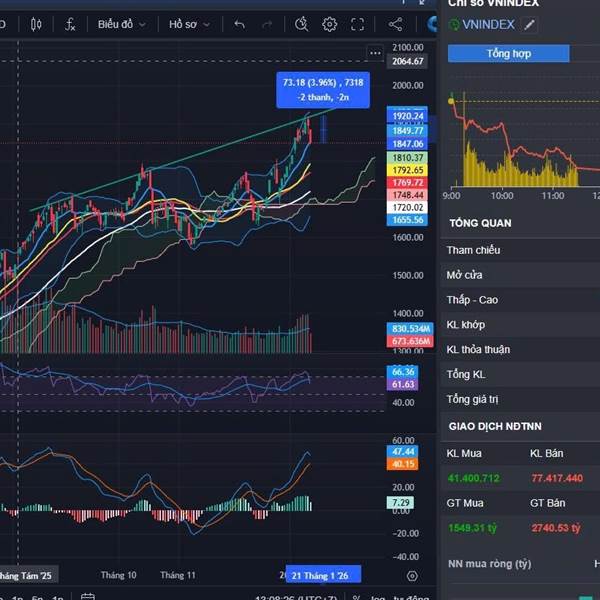The width and height of the screenshot is (600, 600).
Task: Expand the Hồ sơ dropdown
Action: click(x=189, y=24)
